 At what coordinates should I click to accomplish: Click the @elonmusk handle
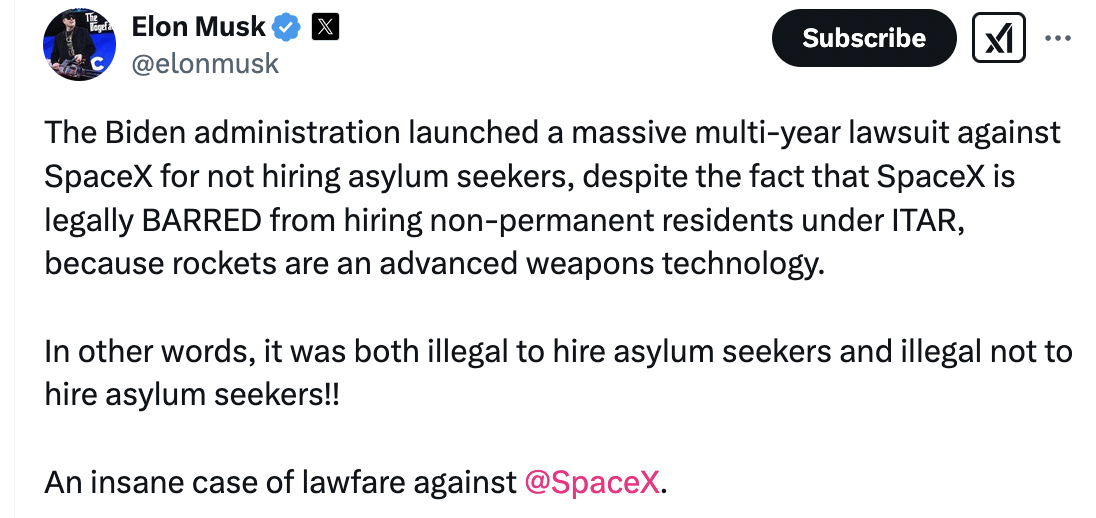pos(205,65)
